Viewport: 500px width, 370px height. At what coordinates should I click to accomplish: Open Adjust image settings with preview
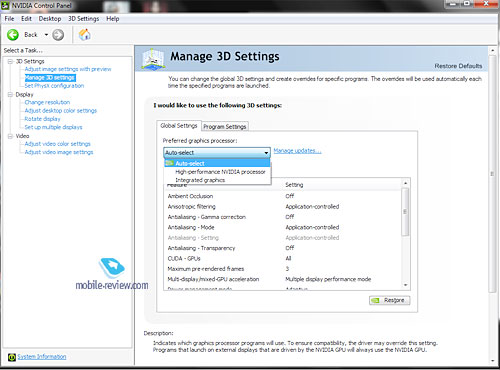(68, 69)
